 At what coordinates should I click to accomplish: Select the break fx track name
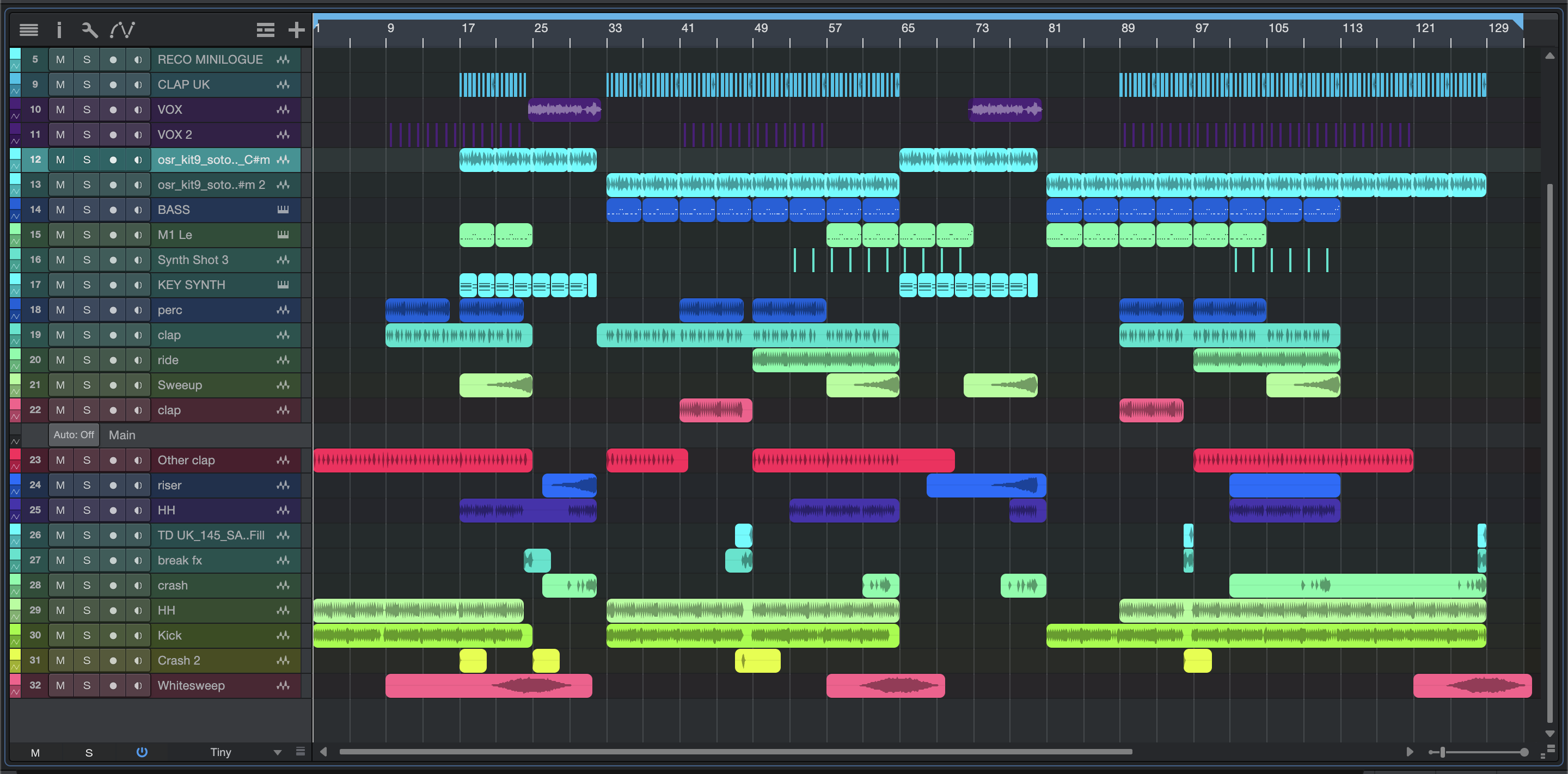pos(180,561)
